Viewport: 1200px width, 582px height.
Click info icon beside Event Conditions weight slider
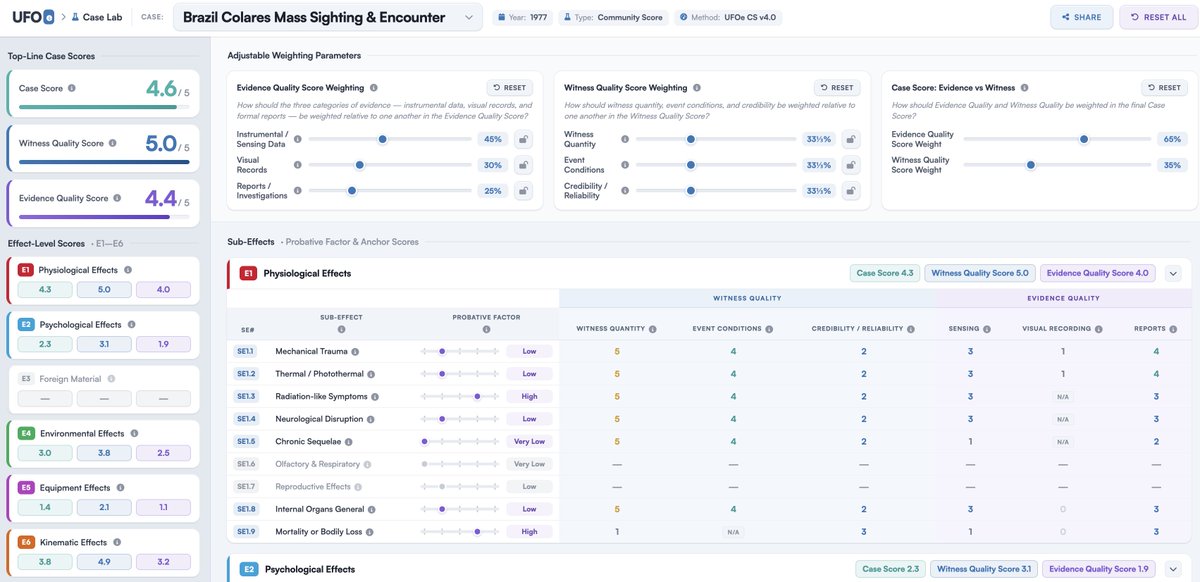click(x=625, y=165)
